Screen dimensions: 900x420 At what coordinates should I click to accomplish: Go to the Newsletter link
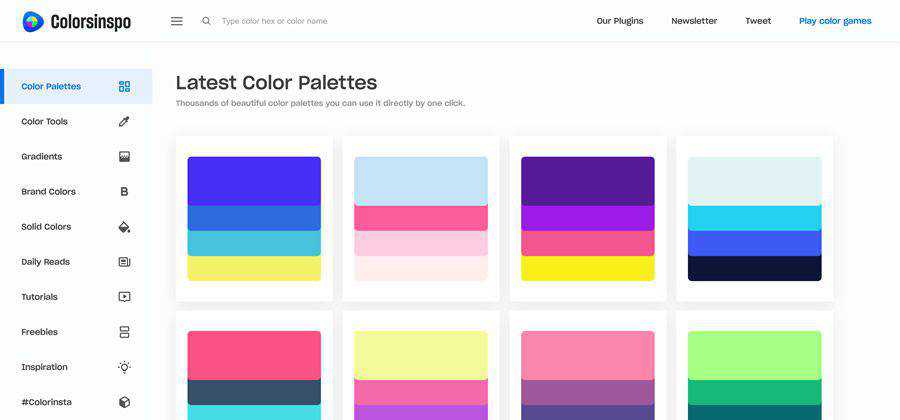pyautogui.click(x=694, y=21)
